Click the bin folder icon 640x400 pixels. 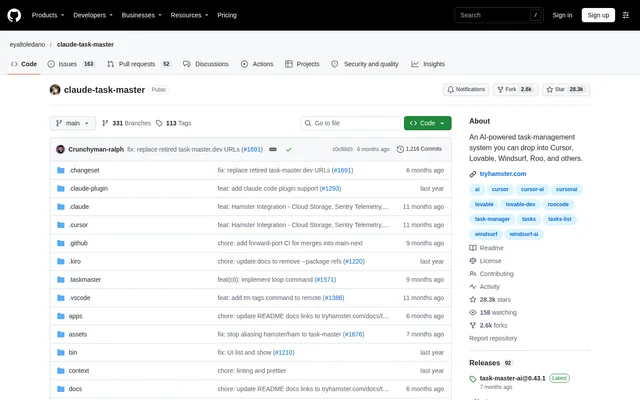click(61, 352)
